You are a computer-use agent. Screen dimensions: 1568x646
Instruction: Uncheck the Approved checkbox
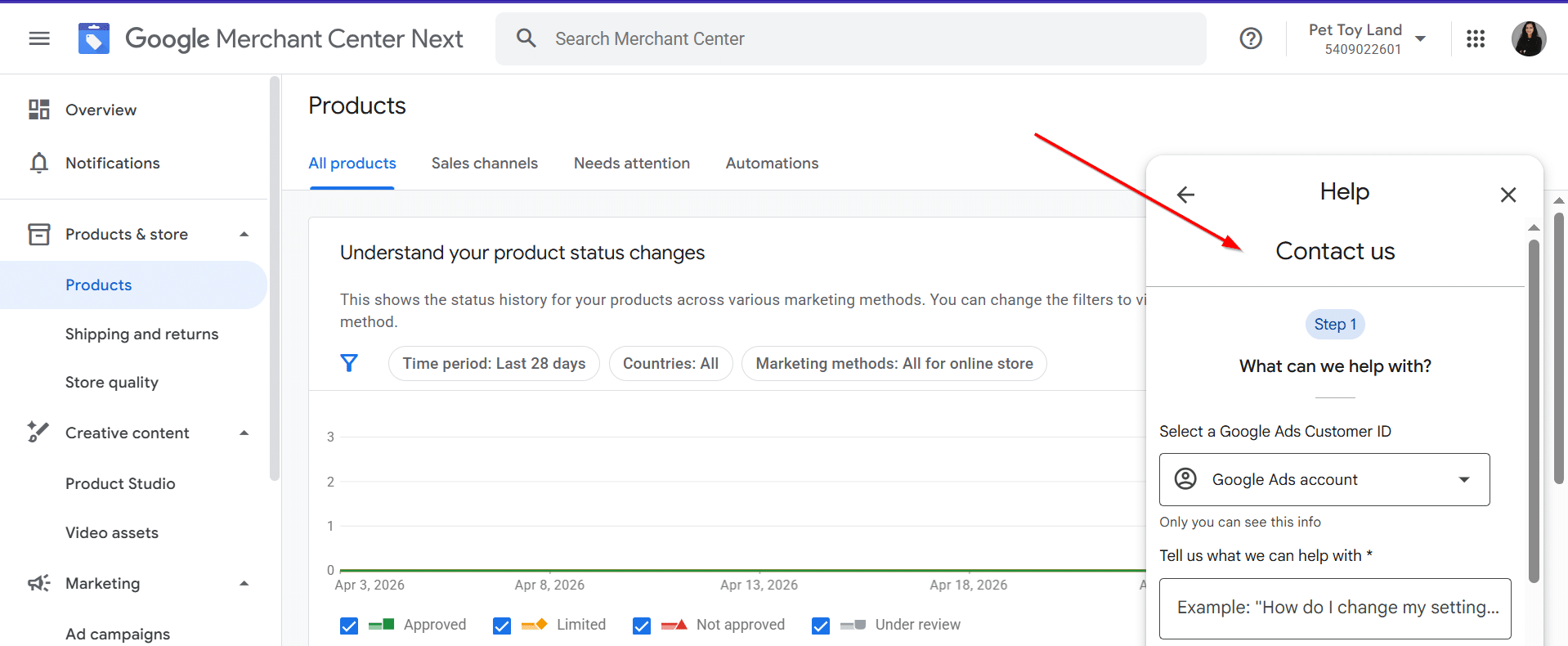click(x=349, y=626)
